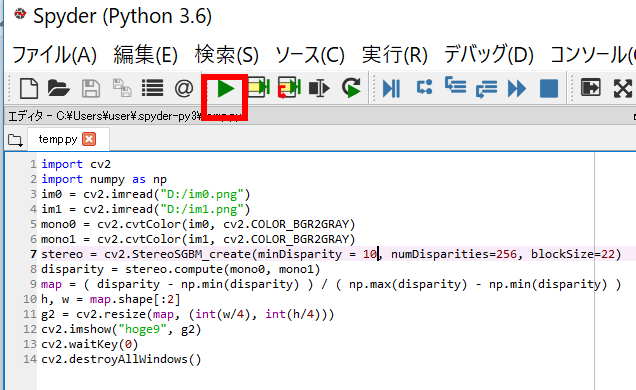Image resolution: width=636 pixels, height=390 pixels.
Task: Click 'blockSize=22' on line 7
Action: point(573,254)
